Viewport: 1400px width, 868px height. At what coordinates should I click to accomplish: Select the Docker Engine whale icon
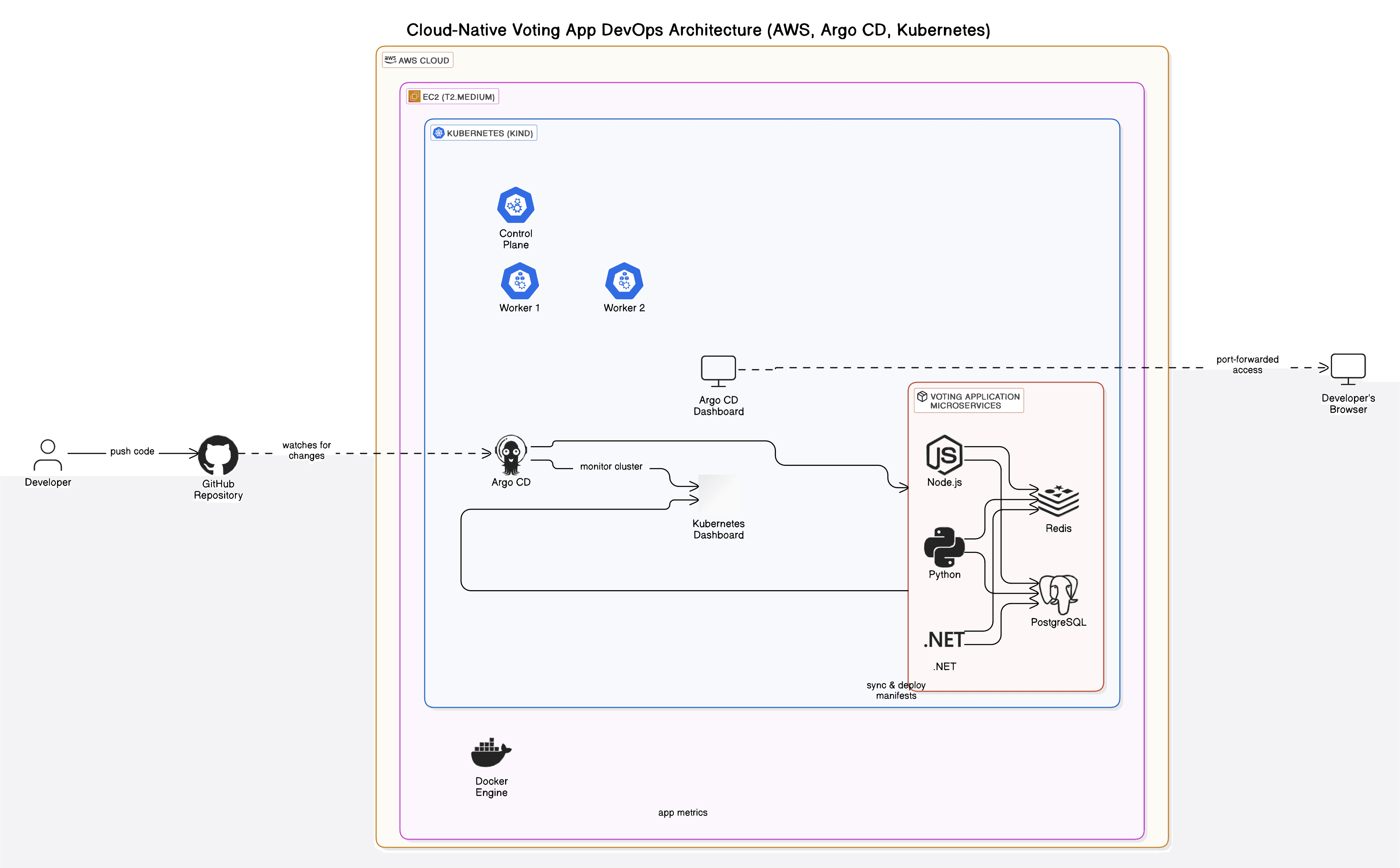tap(491, 752)
